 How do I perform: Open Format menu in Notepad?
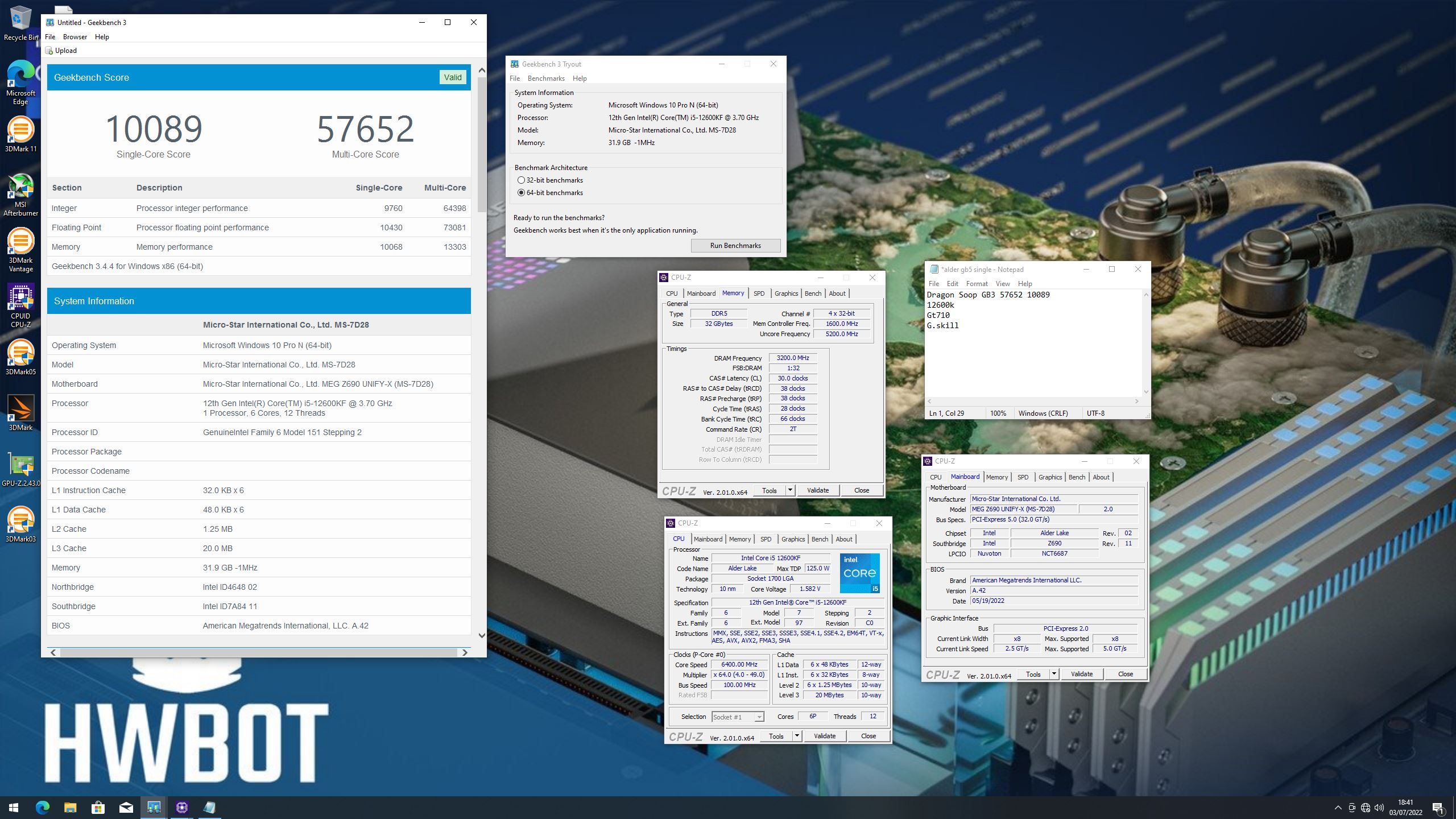point(977,284)
